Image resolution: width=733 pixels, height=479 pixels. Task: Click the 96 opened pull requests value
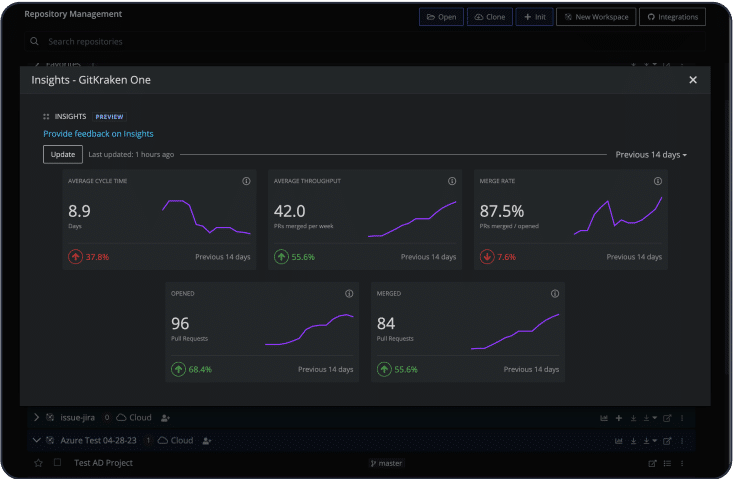[x=180, y=323]
